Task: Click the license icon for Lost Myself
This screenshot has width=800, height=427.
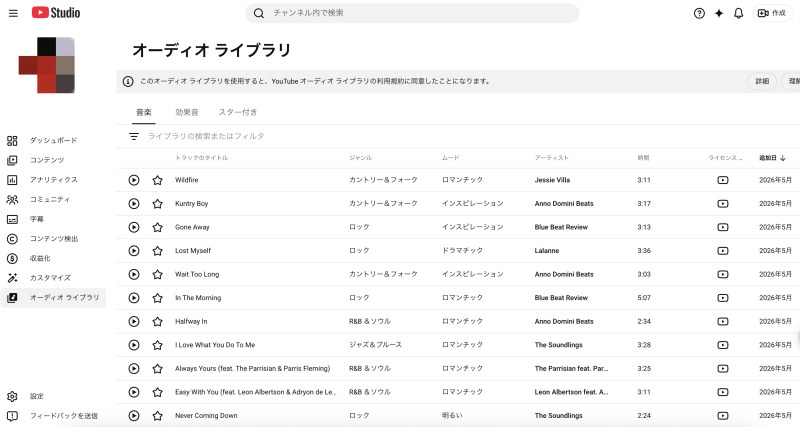Action: [723, 250]
